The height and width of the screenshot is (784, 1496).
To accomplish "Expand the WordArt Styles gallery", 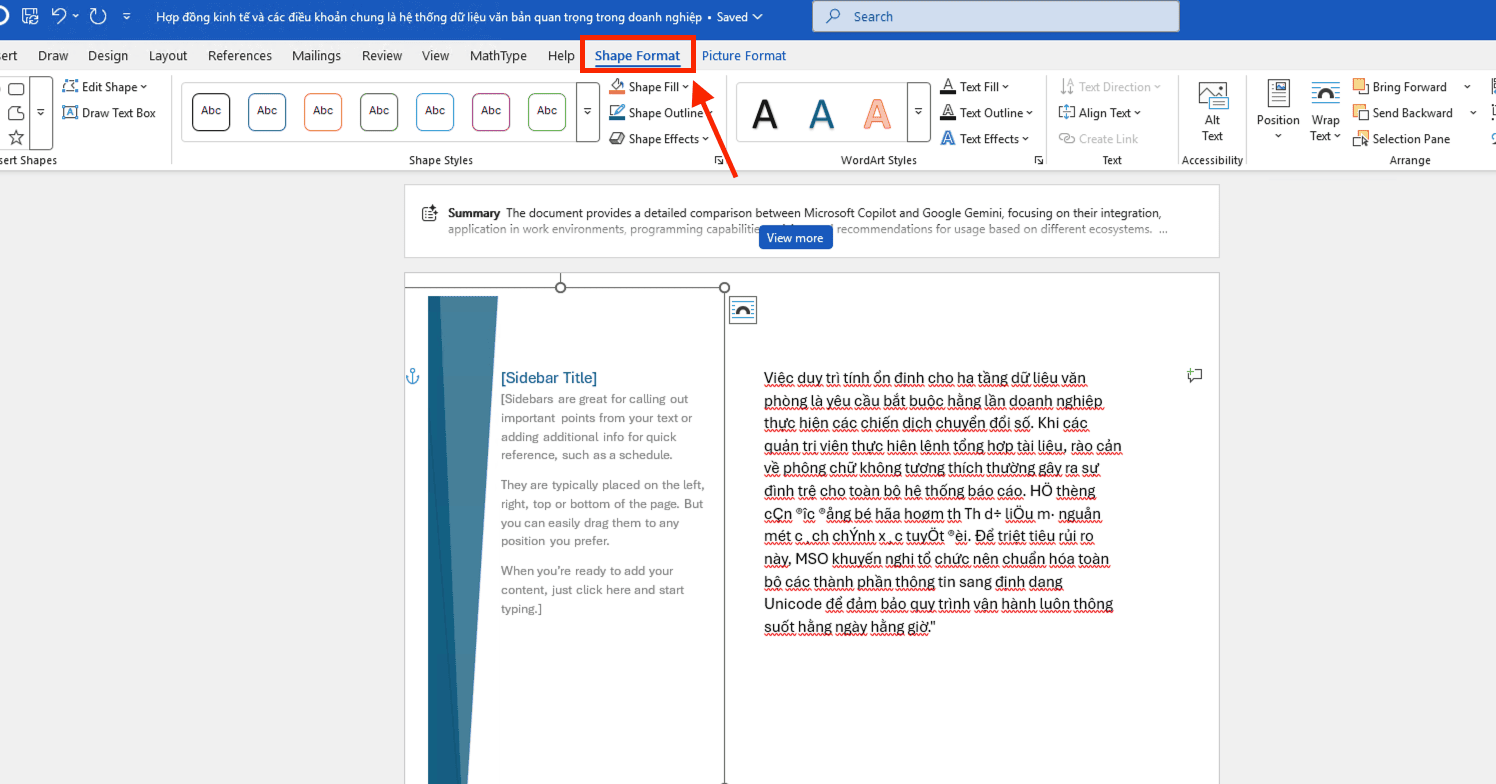I will (918, 112).
